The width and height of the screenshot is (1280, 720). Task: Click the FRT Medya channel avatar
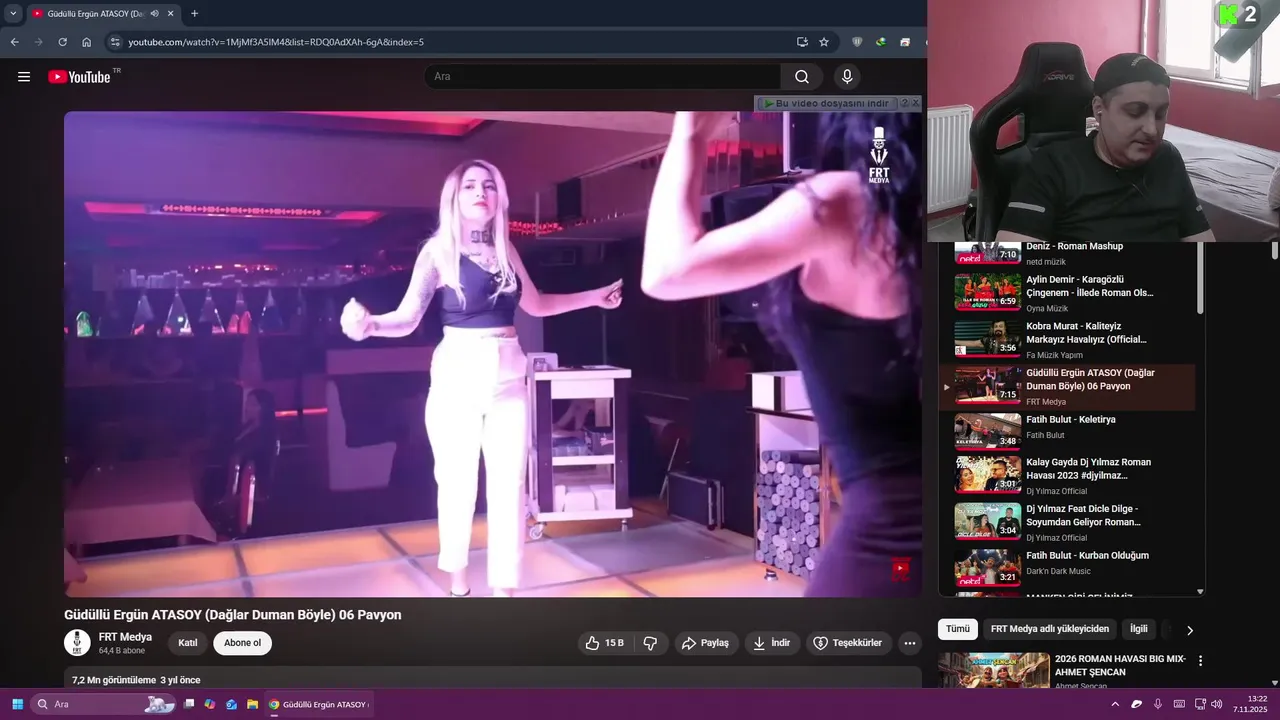[x=77, y=643]
